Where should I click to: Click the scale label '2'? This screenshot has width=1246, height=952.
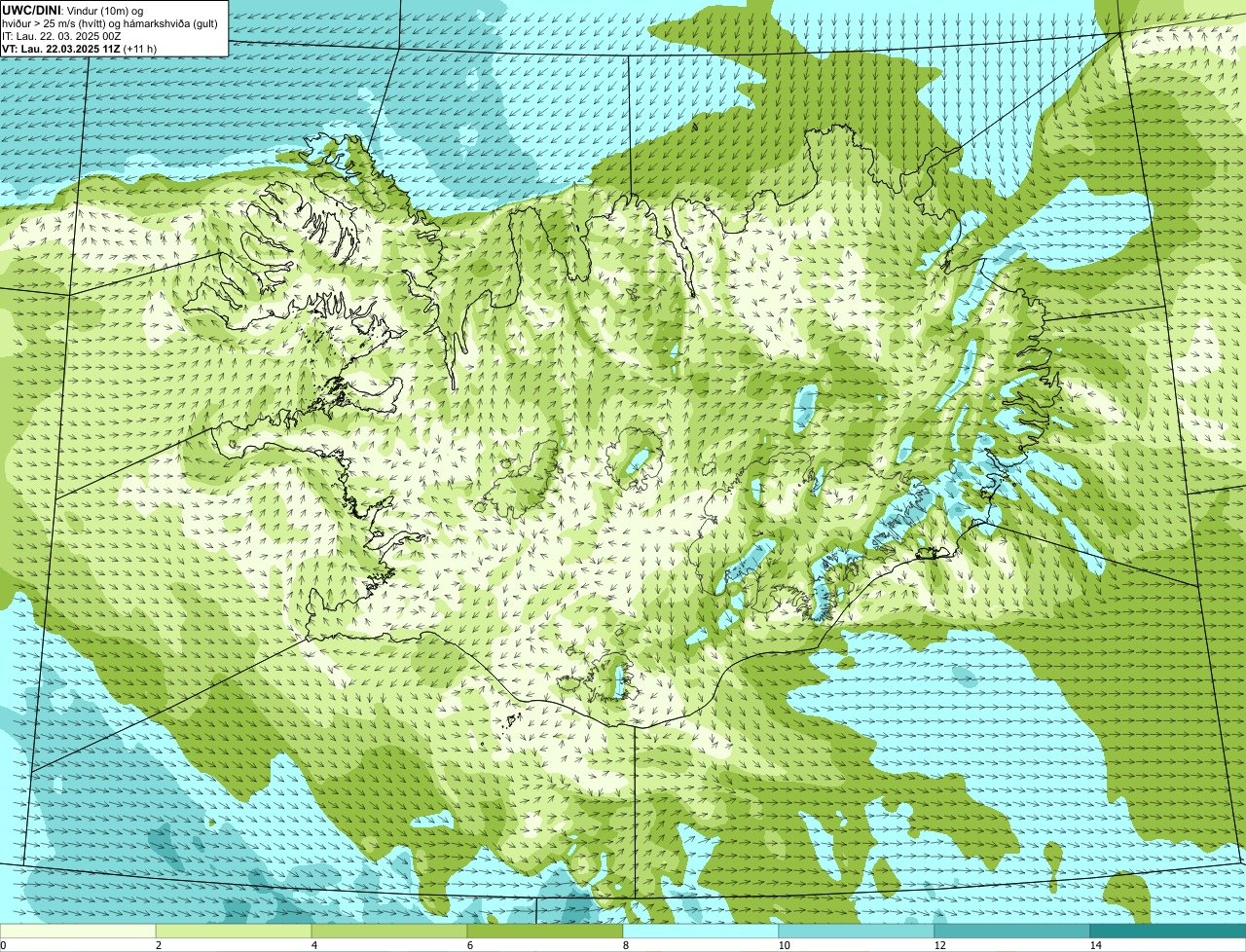[x=158, y=945]
